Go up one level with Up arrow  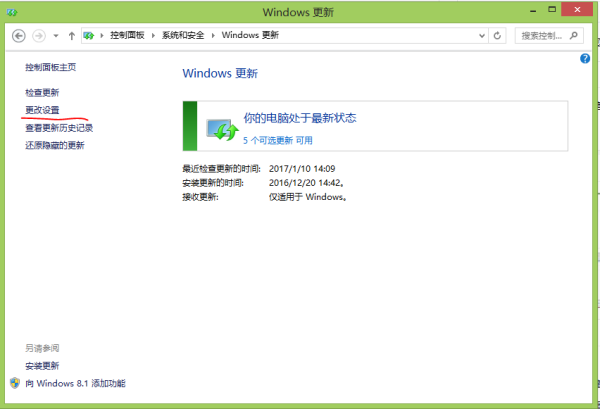click(71, 35)
